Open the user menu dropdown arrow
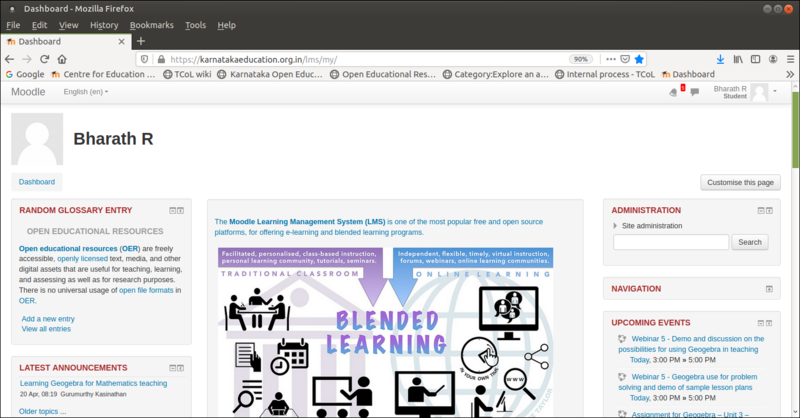The image size is (800, 418). click(x=775, y=91)
